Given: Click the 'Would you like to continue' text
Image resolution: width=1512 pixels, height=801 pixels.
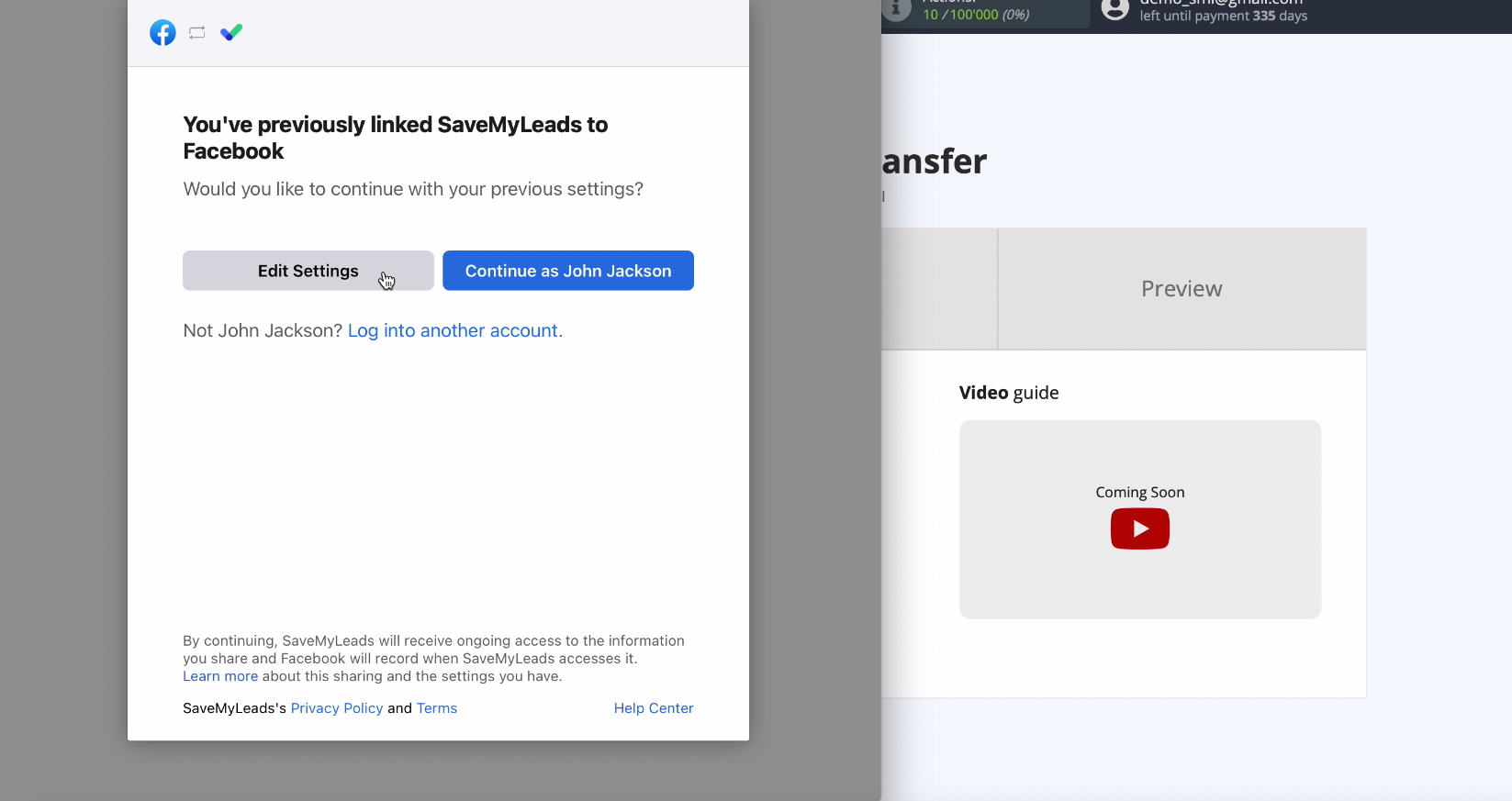Looking at the screenshot, I should point(413,189).
